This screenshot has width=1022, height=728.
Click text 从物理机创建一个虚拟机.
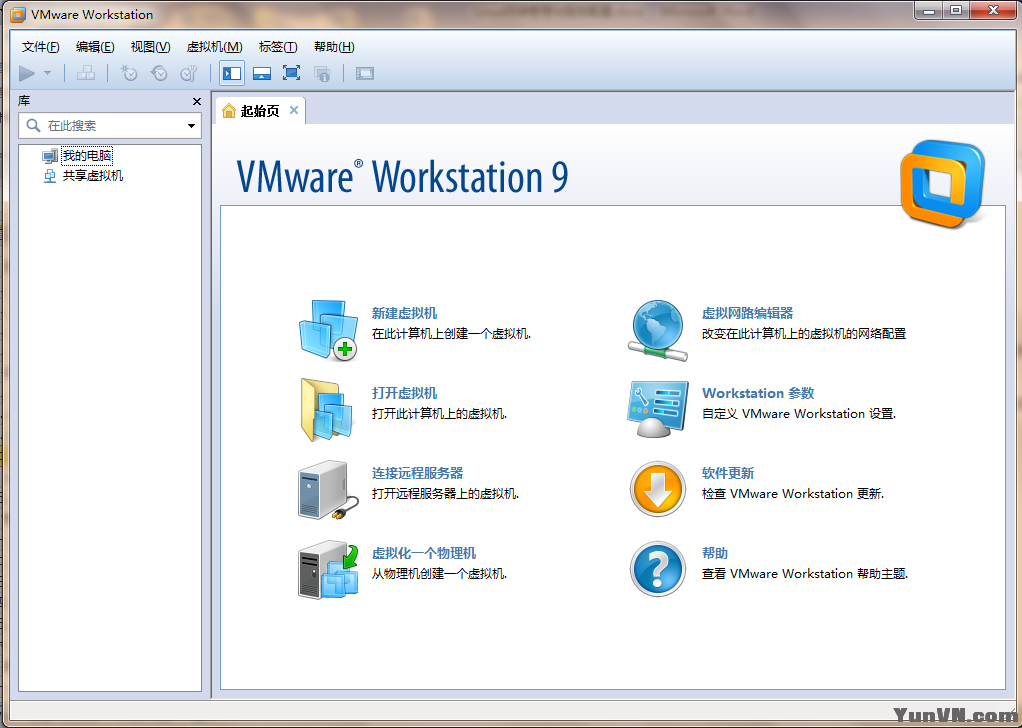439,575
